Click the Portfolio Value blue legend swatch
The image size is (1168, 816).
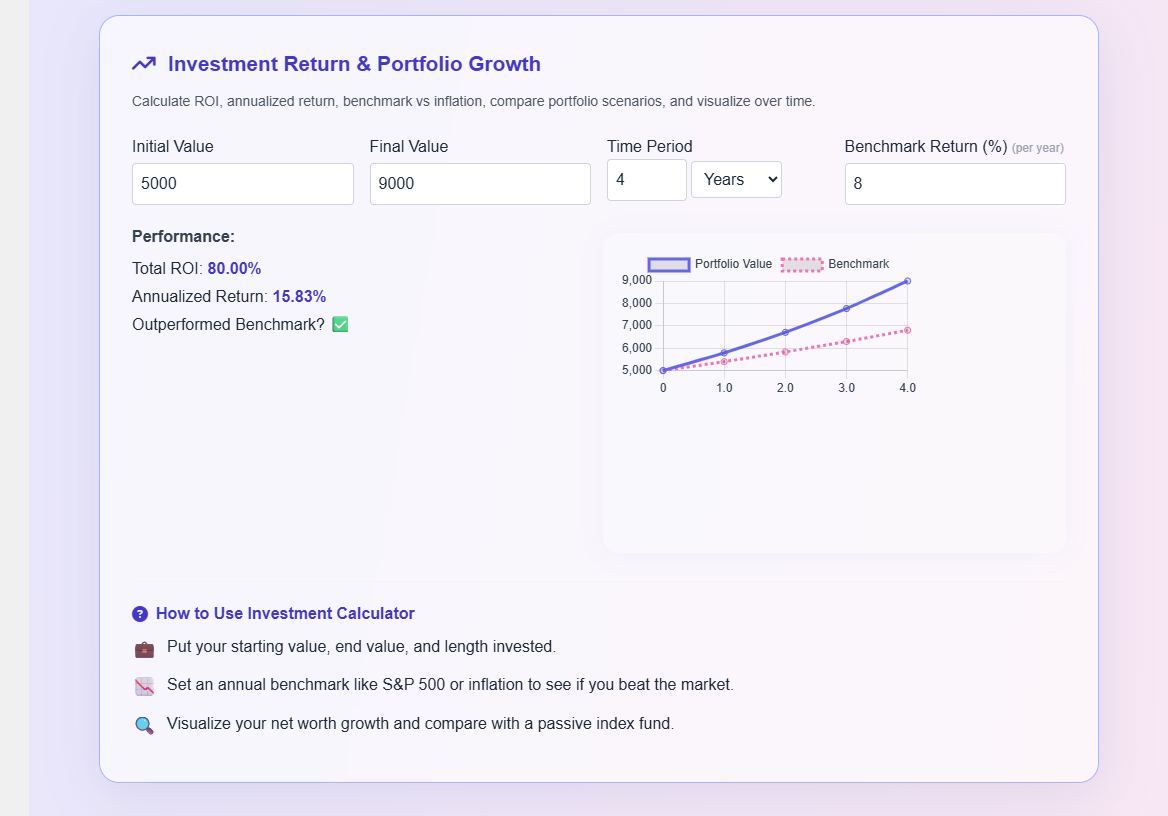669,264
